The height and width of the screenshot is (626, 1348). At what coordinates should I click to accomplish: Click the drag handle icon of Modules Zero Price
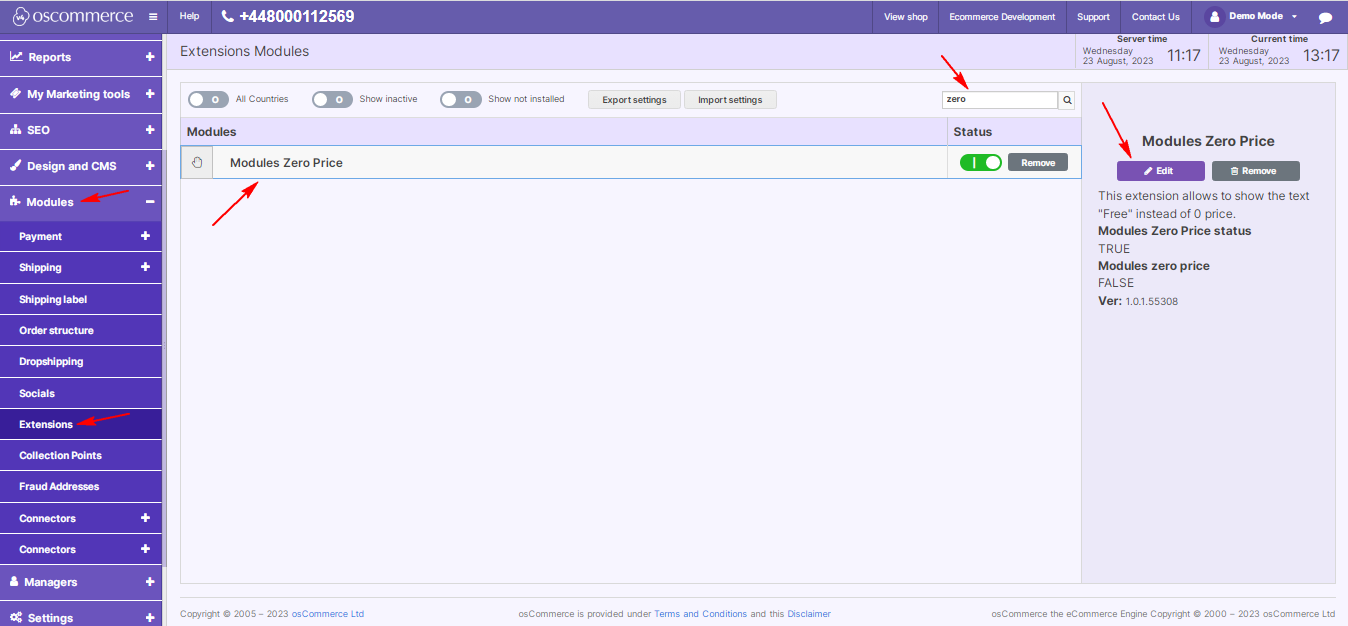coord(197,163)
